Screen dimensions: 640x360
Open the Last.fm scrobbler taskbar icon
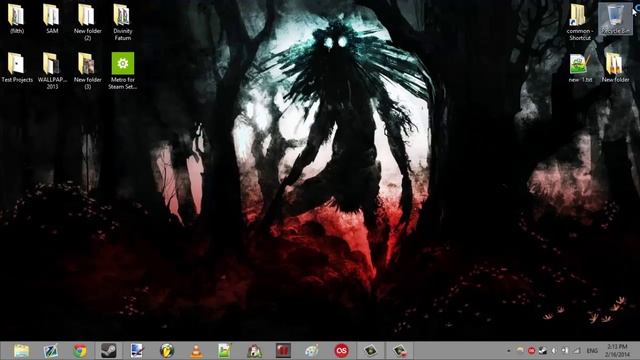click(x=341, y=351)
